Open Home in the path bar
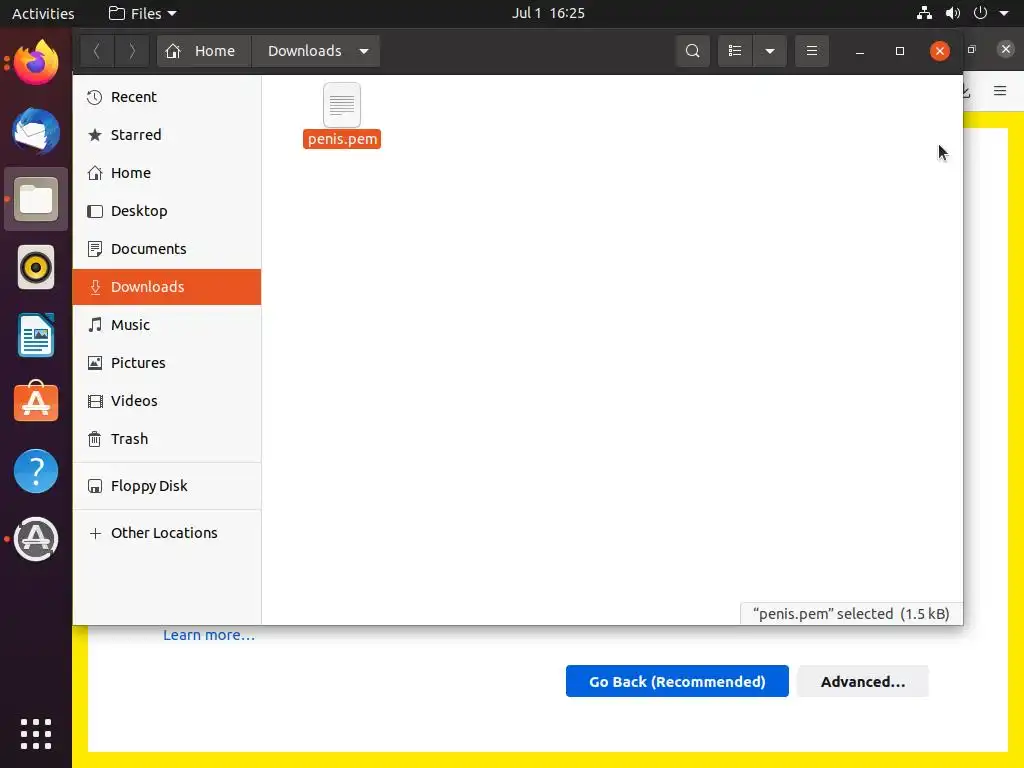 (x=204, y=51)
